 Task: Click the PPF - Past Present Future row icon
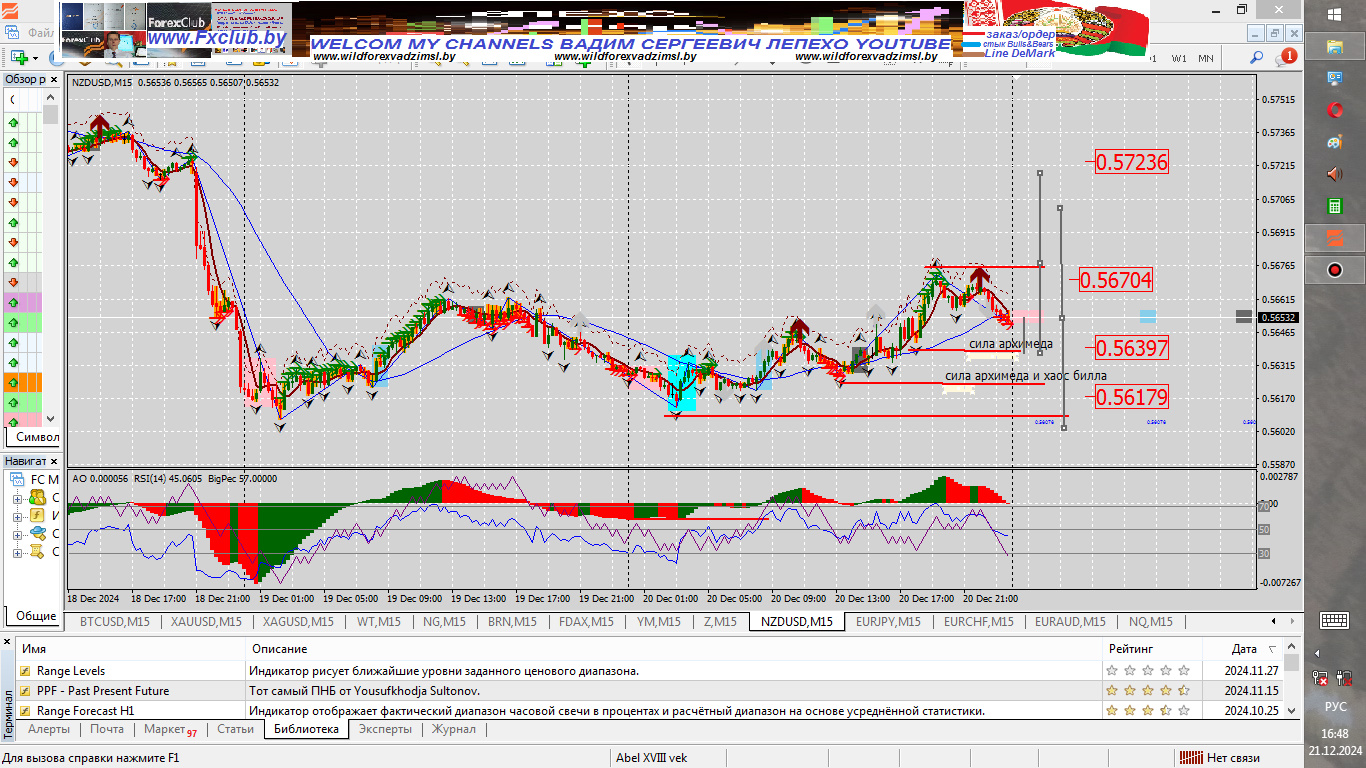click(25, 691)
